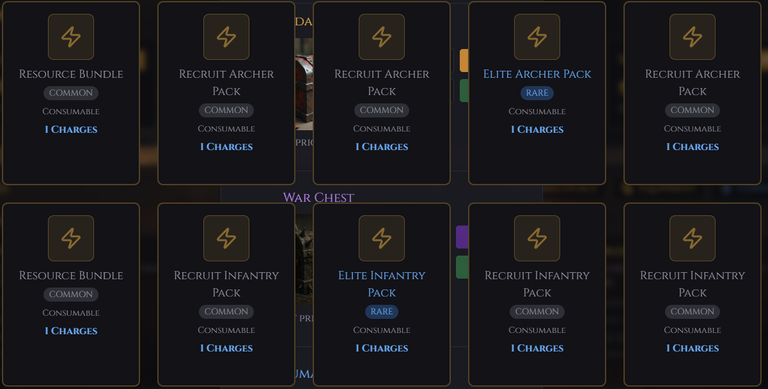The height and width of the screenshot is (389, 768).
Task: Select lightning icon of Resource Bundle in infantry row
Action: (71, 238)
